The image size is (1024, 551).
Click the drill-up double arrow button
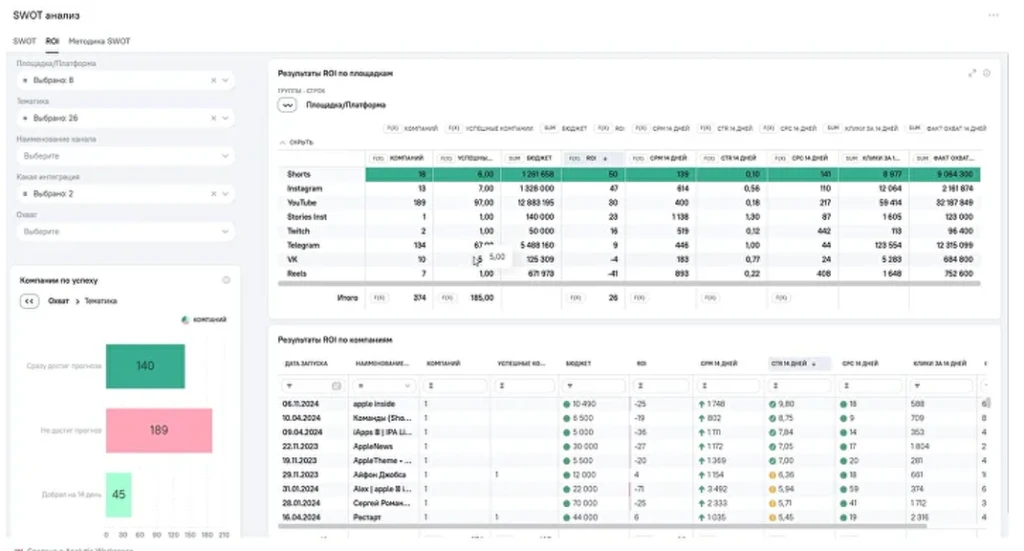[x=30, y=301]
